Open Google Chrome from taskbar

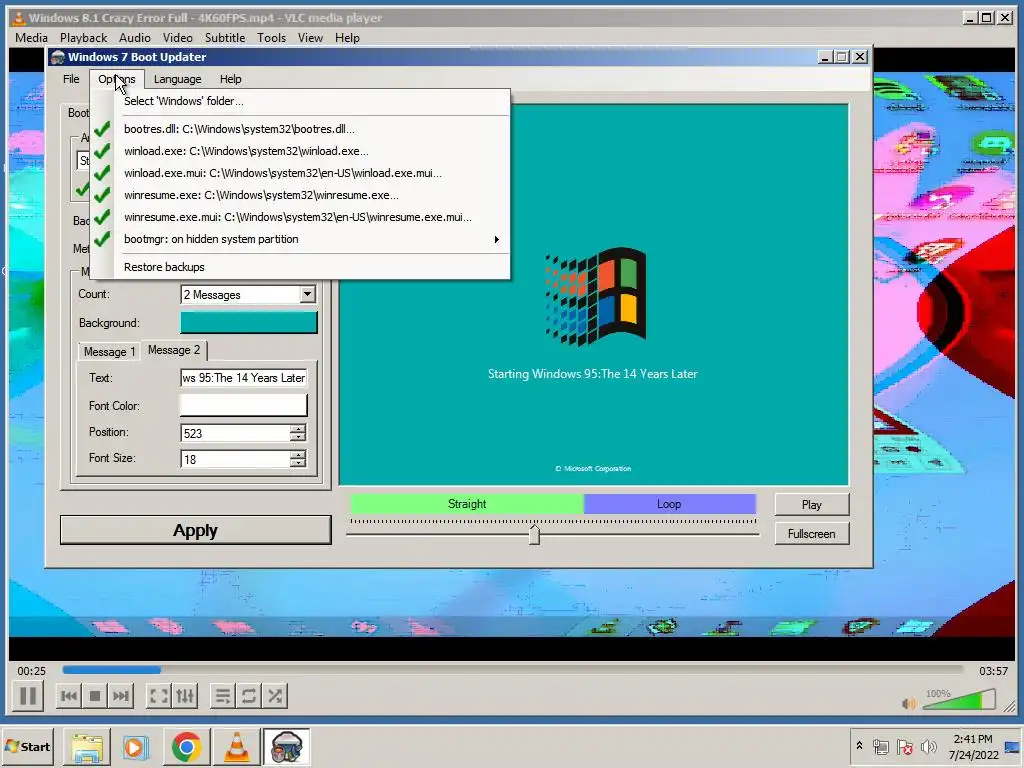point(186,746)
